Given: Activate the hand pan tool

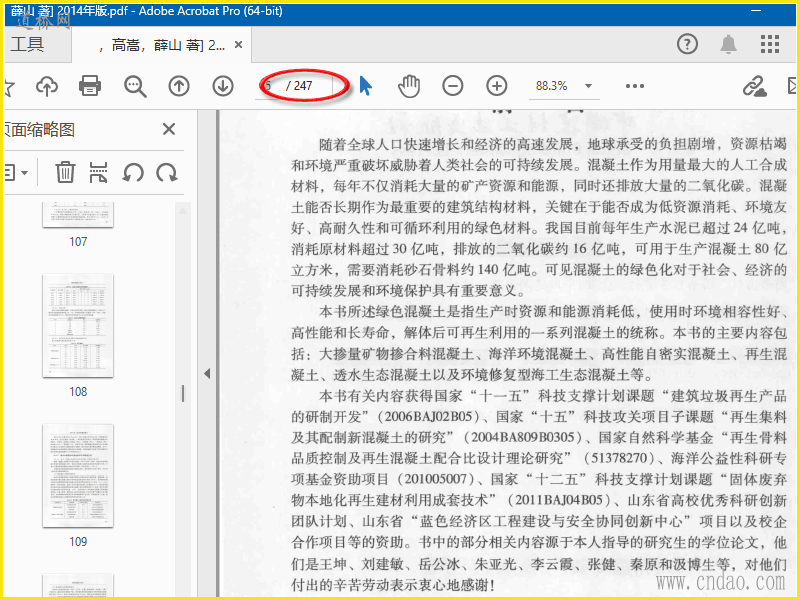Looking at the screenshot, I should 409,86.
